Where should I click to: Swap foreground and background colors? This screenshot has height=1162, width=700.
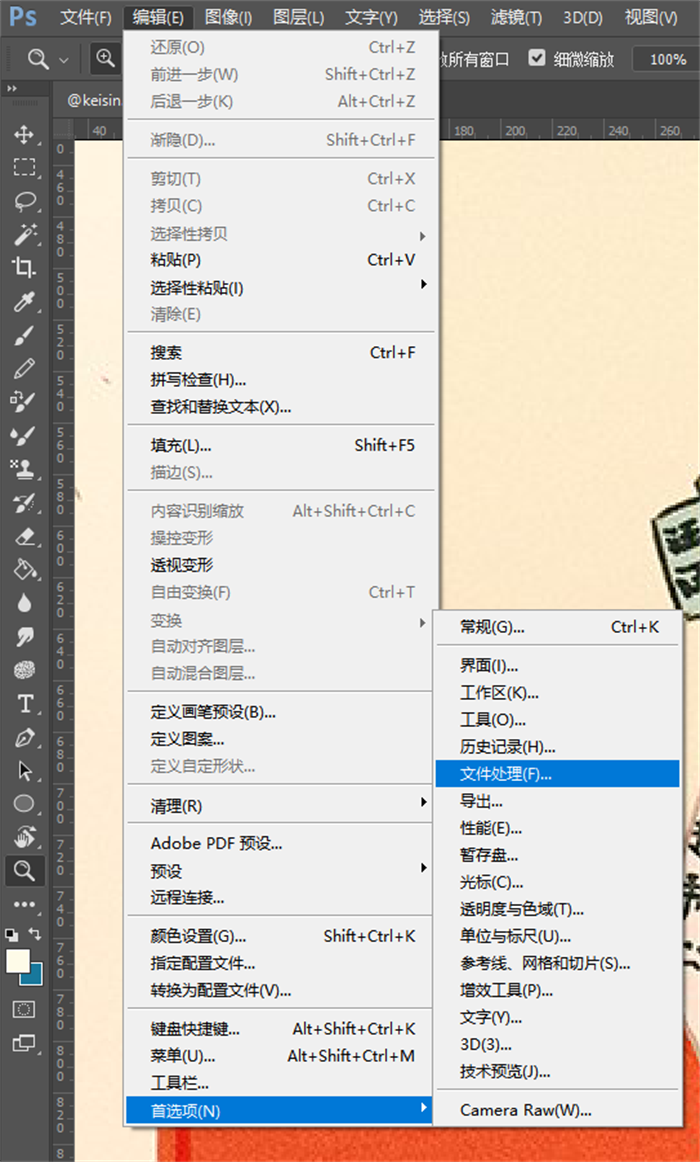pos(37,934)
